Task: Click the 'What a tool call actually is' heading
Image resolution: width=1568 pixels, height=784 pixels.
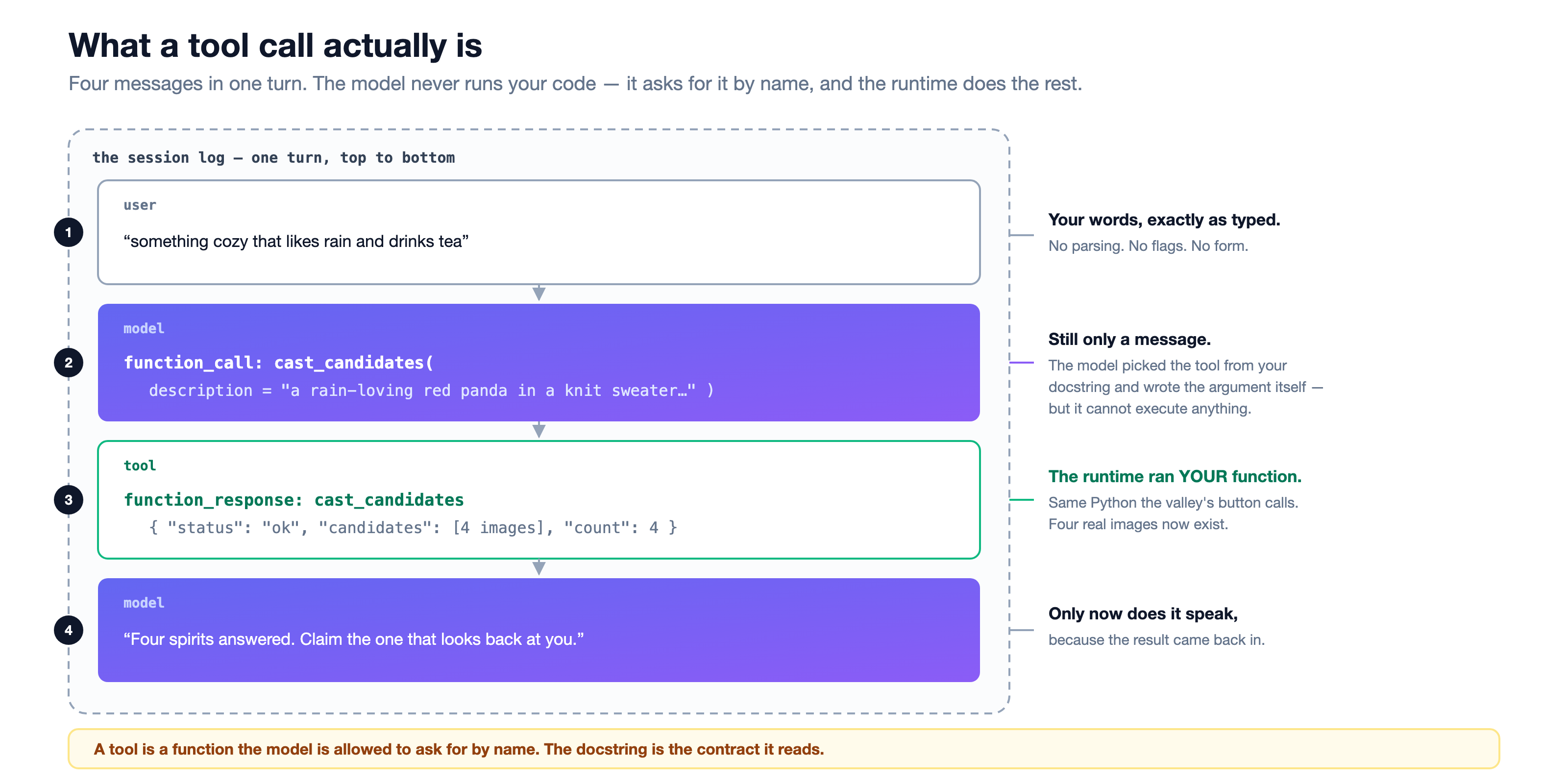Action: 275,46
